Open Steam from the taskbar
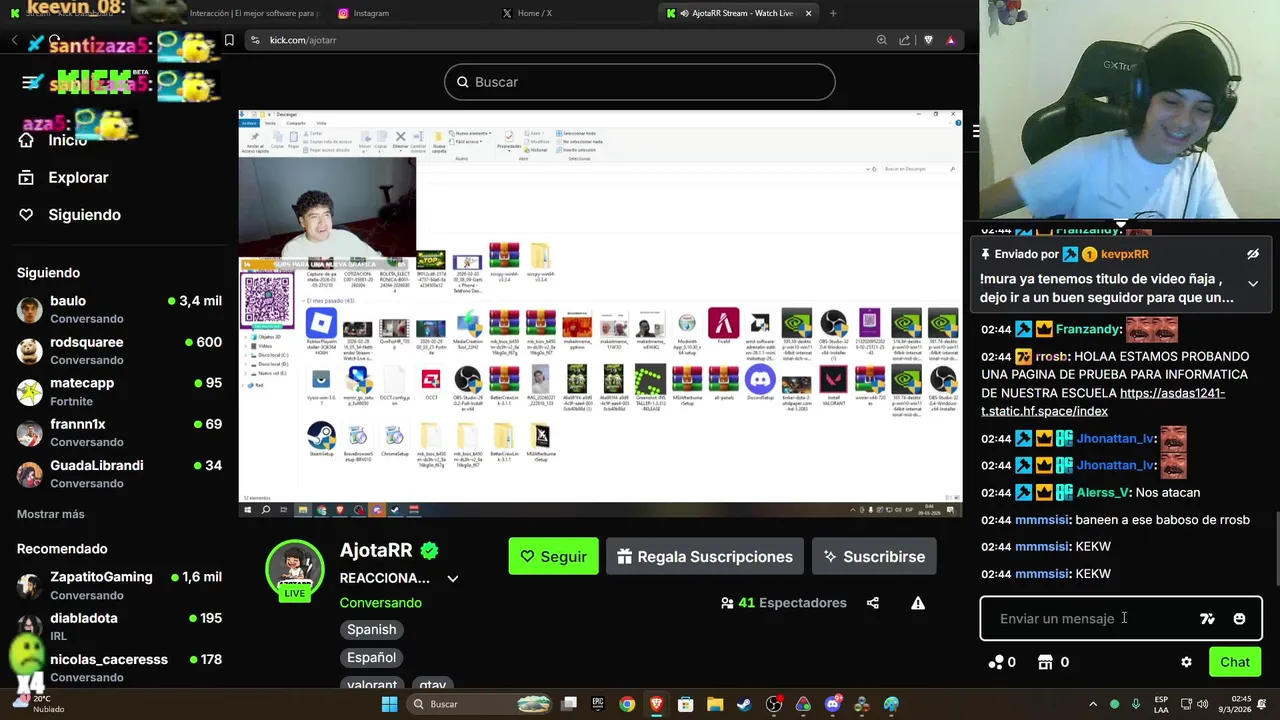Image resolution: width=1280 pixels, height=720 pixels. click(744, 704)
